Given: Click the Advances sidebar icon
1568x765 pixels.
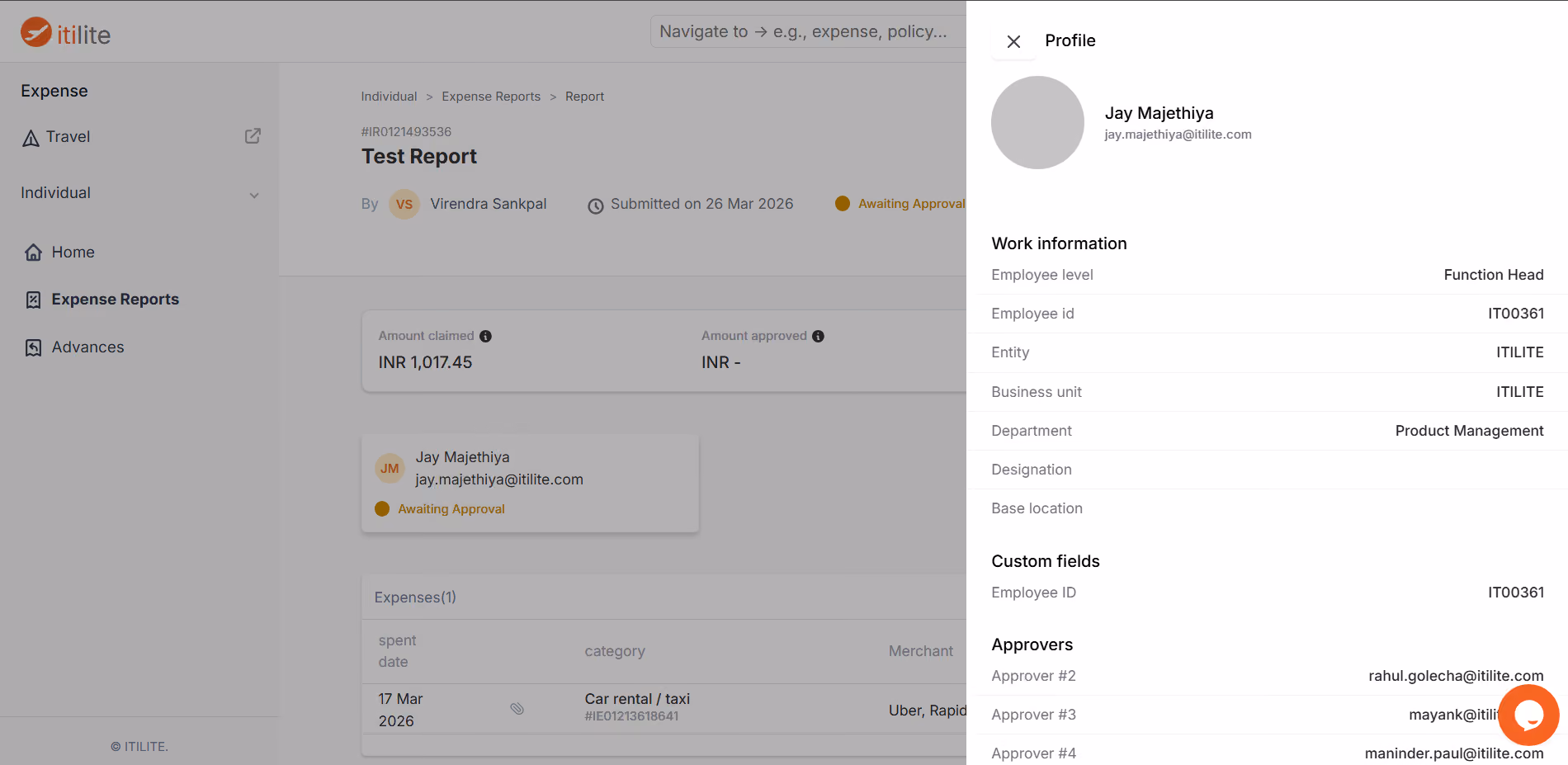Looking at the screenshot, I should [x=33, y=347].
